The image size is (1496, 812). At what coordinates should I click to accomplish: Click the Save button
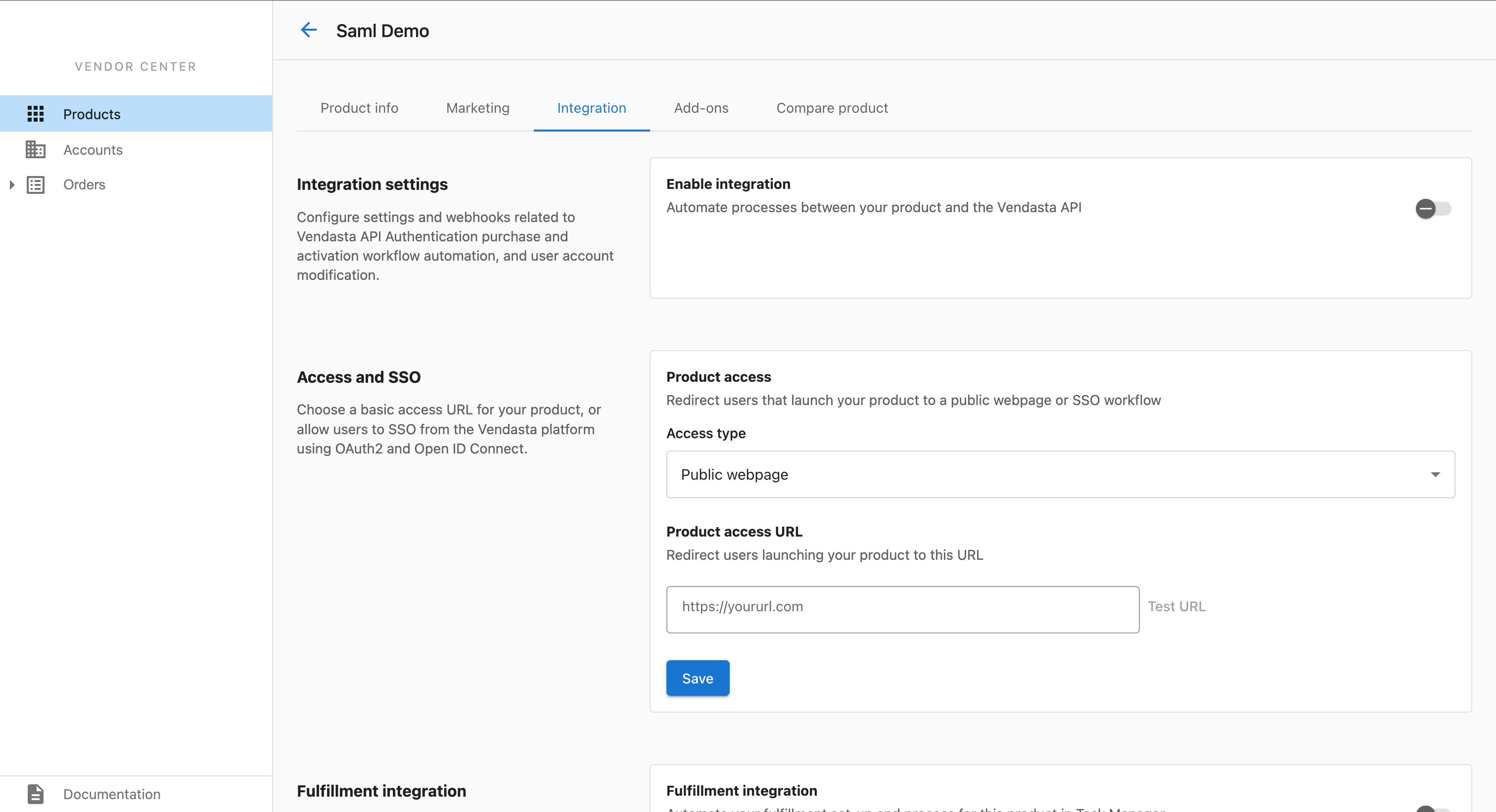coord(698,678)
